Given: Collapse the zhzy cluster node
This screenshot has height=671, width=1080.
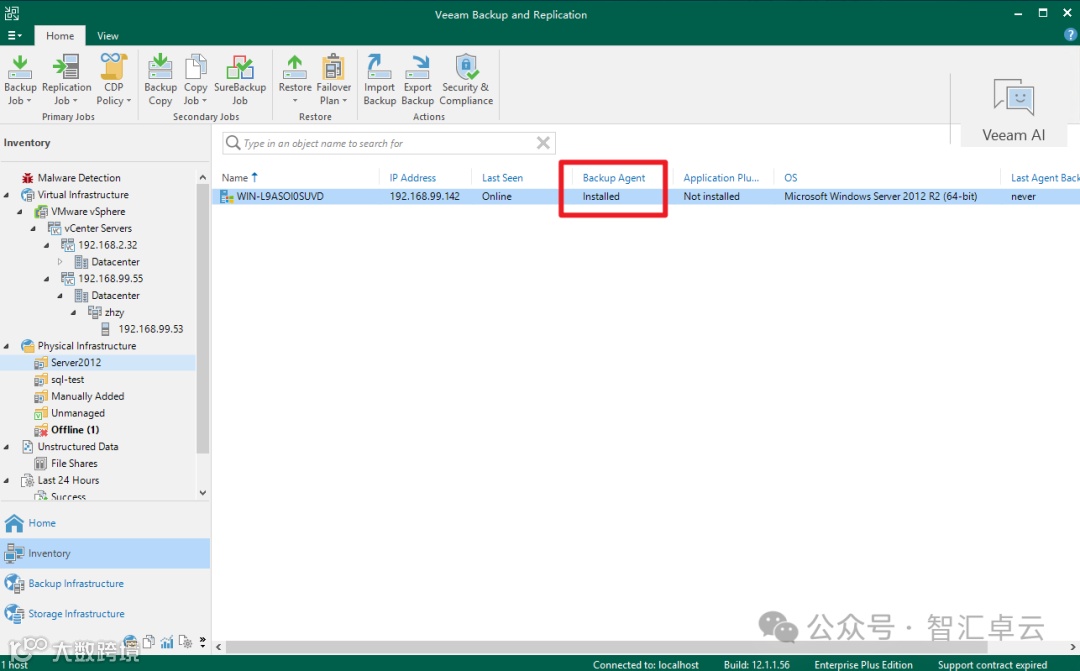Looking at the screenshot, I should [74, 312].
